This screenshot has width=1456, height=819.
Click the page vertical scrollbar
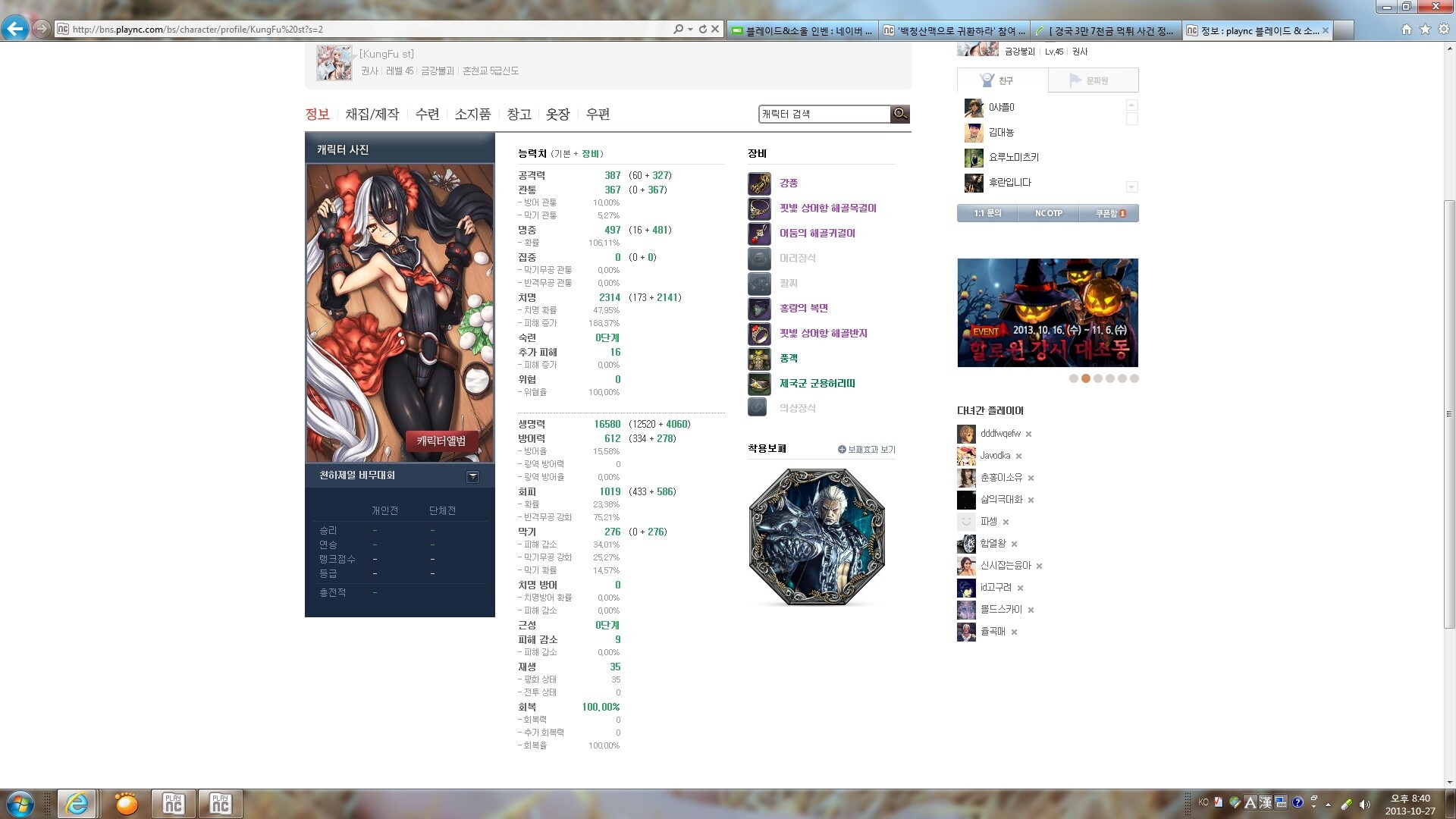1449,414
